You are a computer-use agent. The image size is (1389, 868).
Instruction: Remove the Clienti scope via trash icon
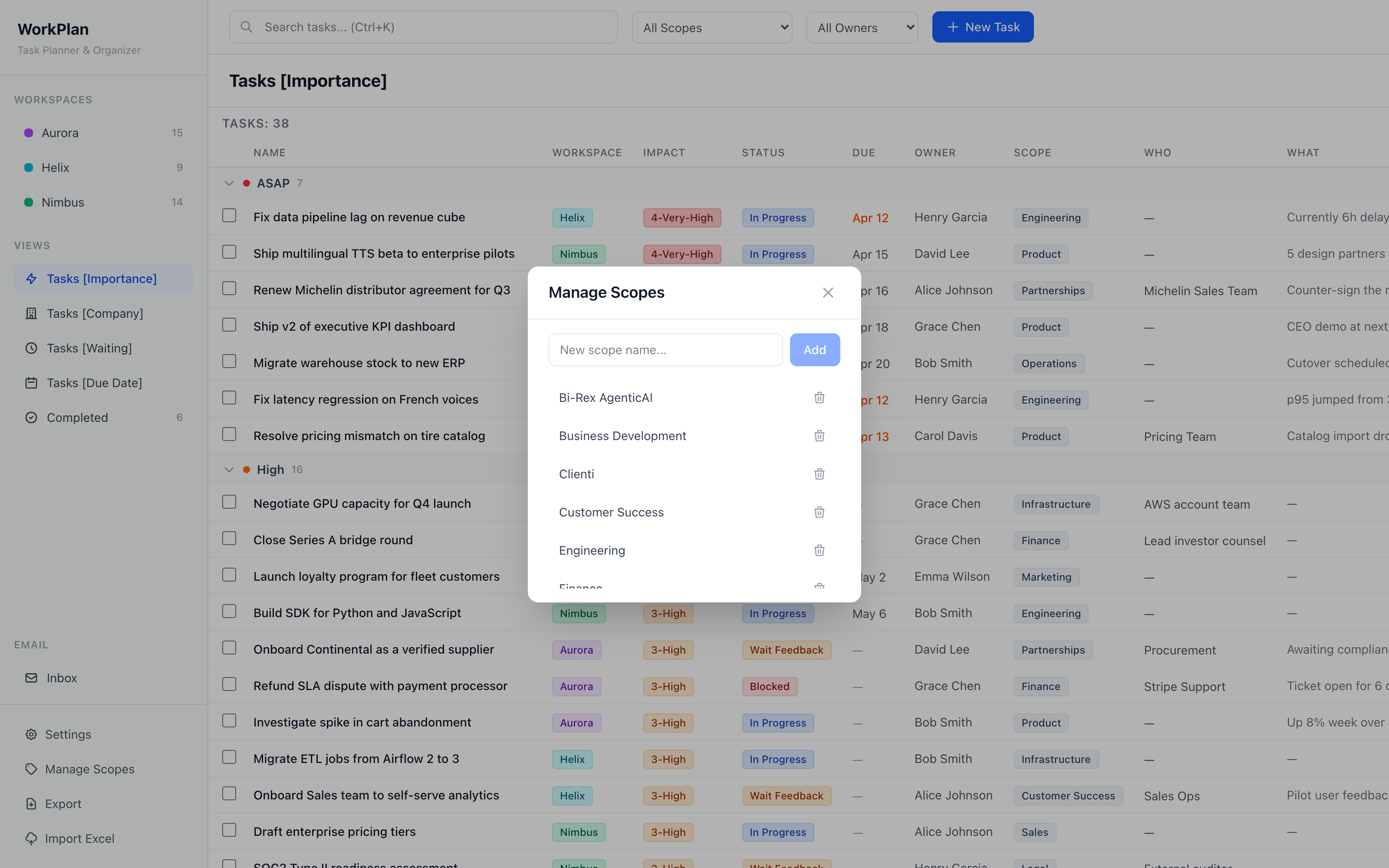click(x=819, y=473)
